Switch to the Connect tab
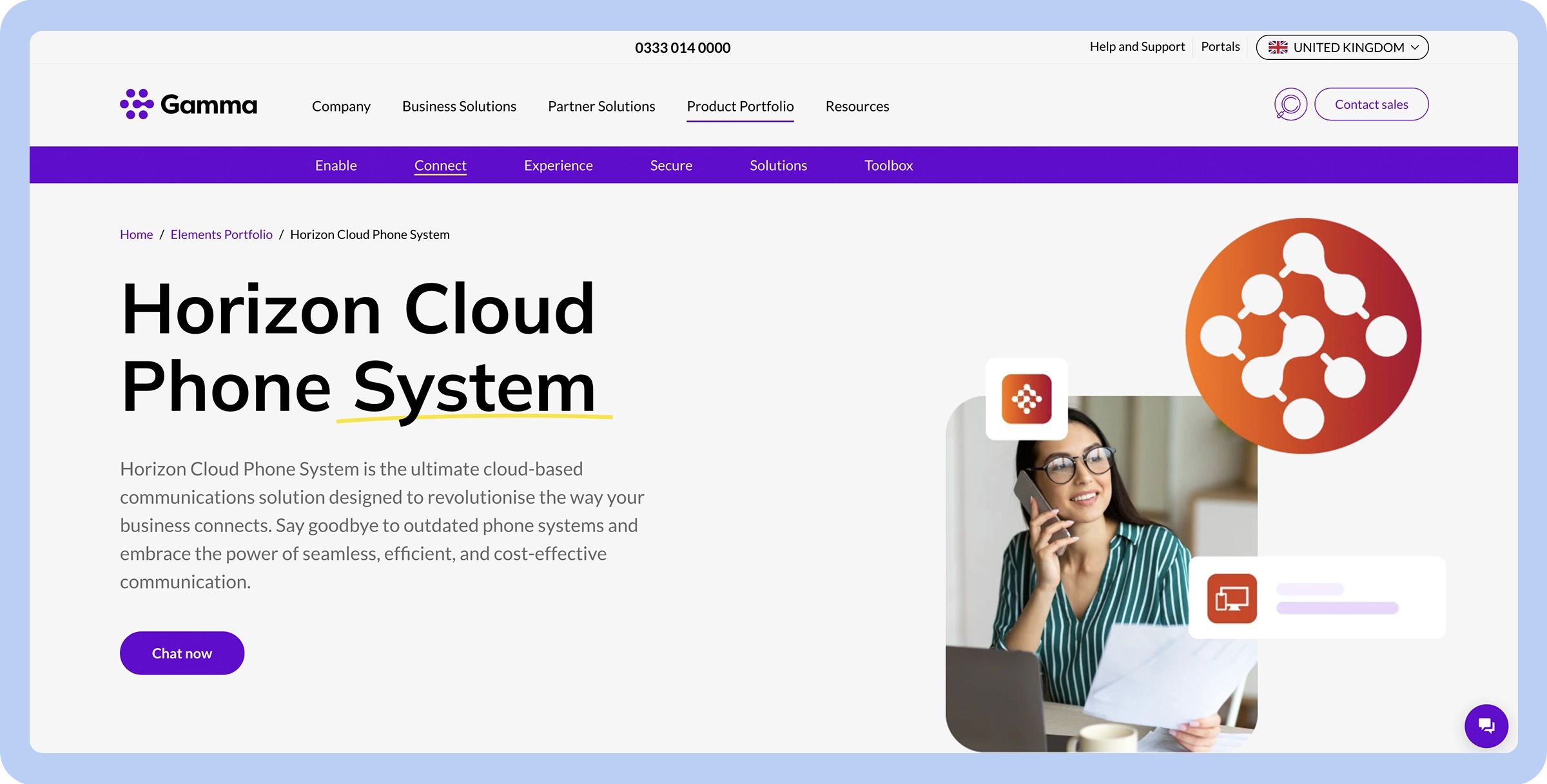This screenshot has width=1547, height=784. pyautogui.click(x=440, y=165)
